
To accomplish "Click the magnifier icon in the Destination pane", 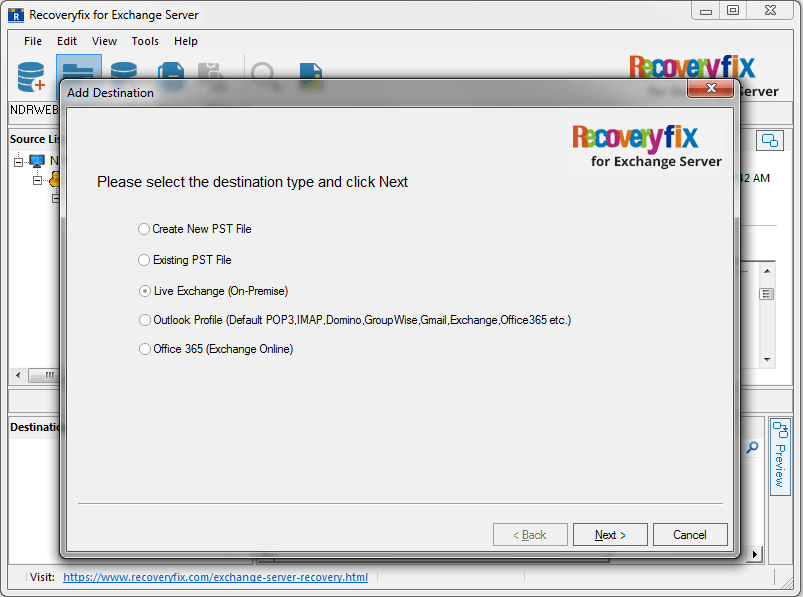I will coord(752,447).
